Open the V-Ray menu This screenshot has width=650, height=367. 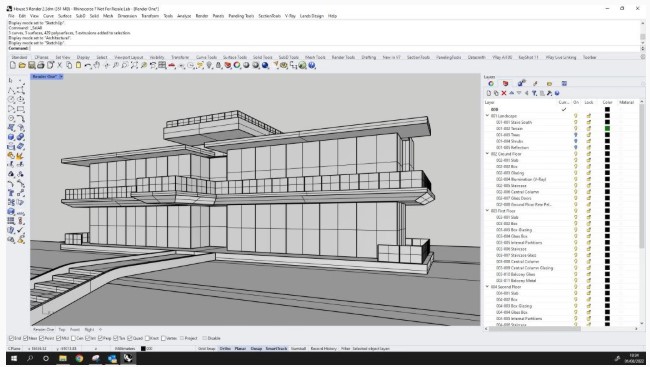point(290,16)
